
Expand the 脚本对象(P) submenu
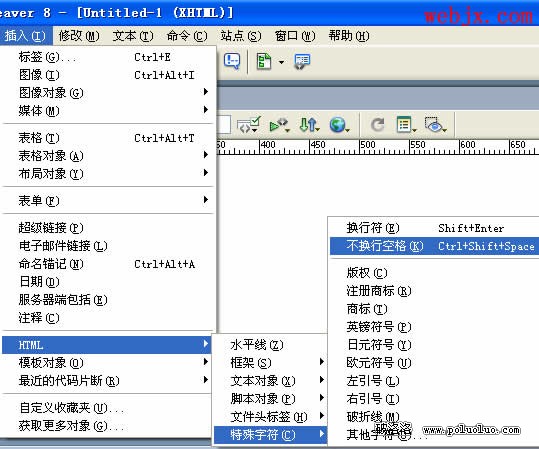click(270, 398)
